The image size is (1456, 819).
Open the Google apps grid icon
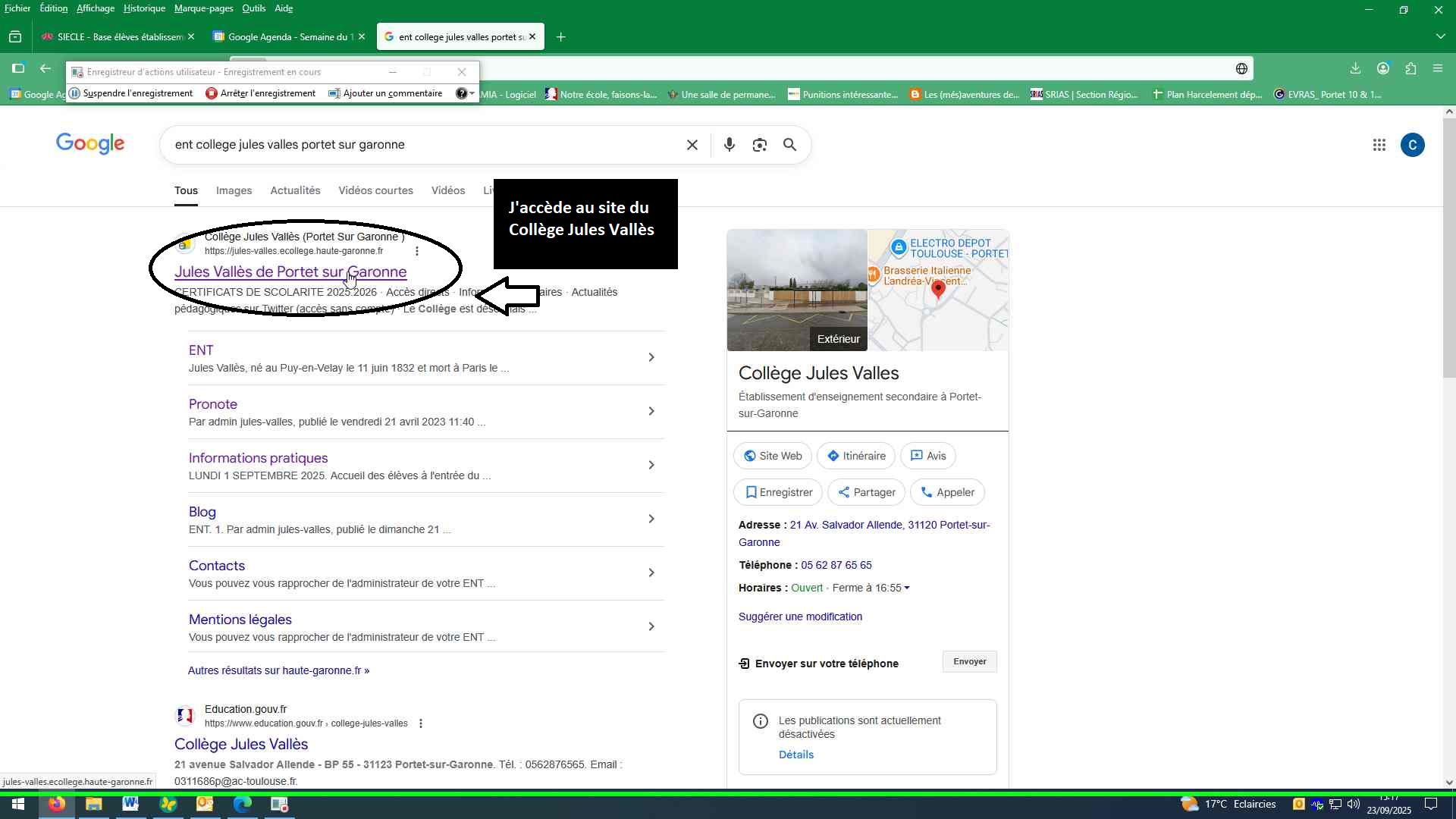(x=1379, y=145)
